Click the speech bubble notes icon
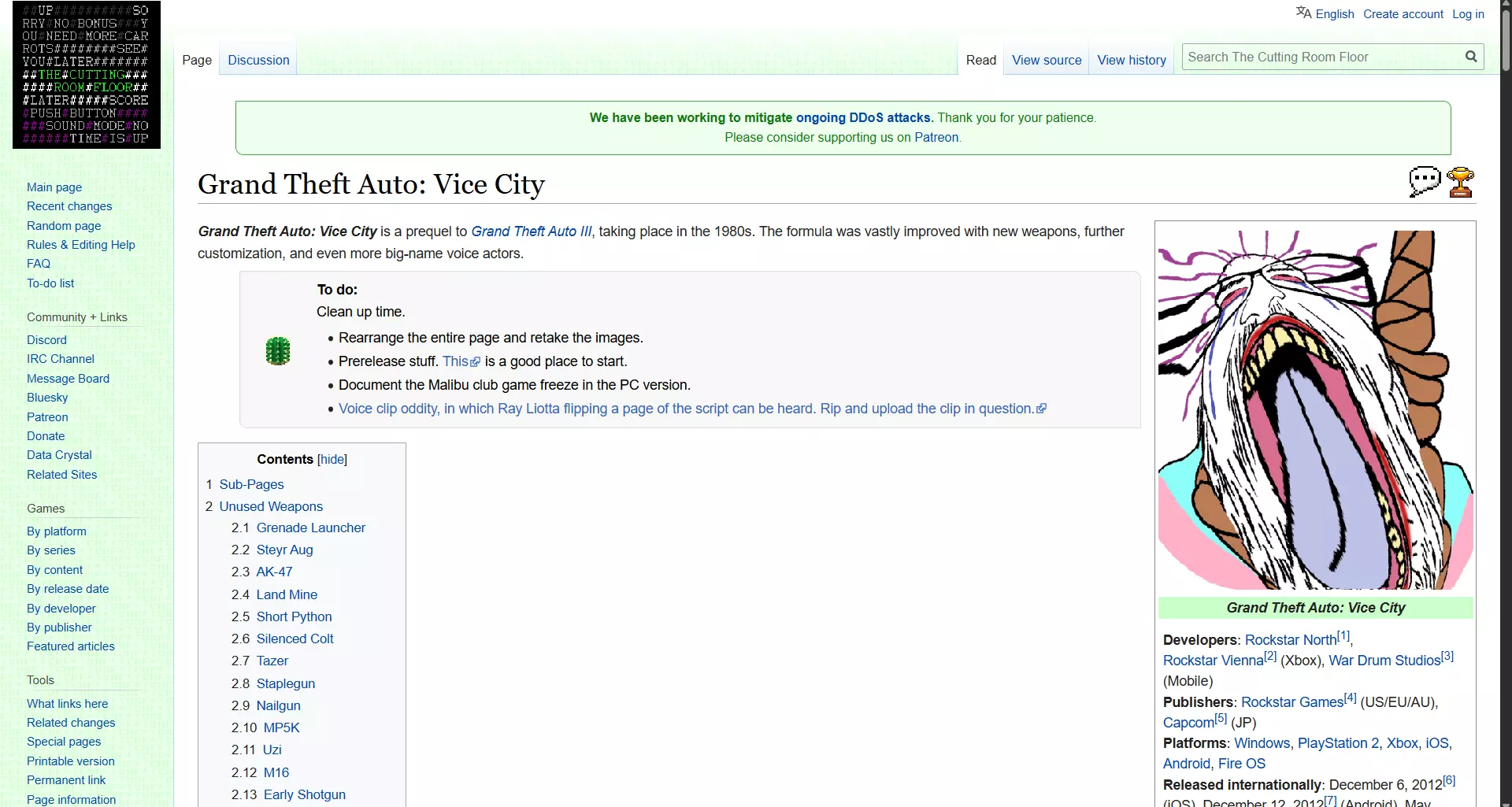The height and width of the screenshot is (807, 1512). tap(1425, 182)
